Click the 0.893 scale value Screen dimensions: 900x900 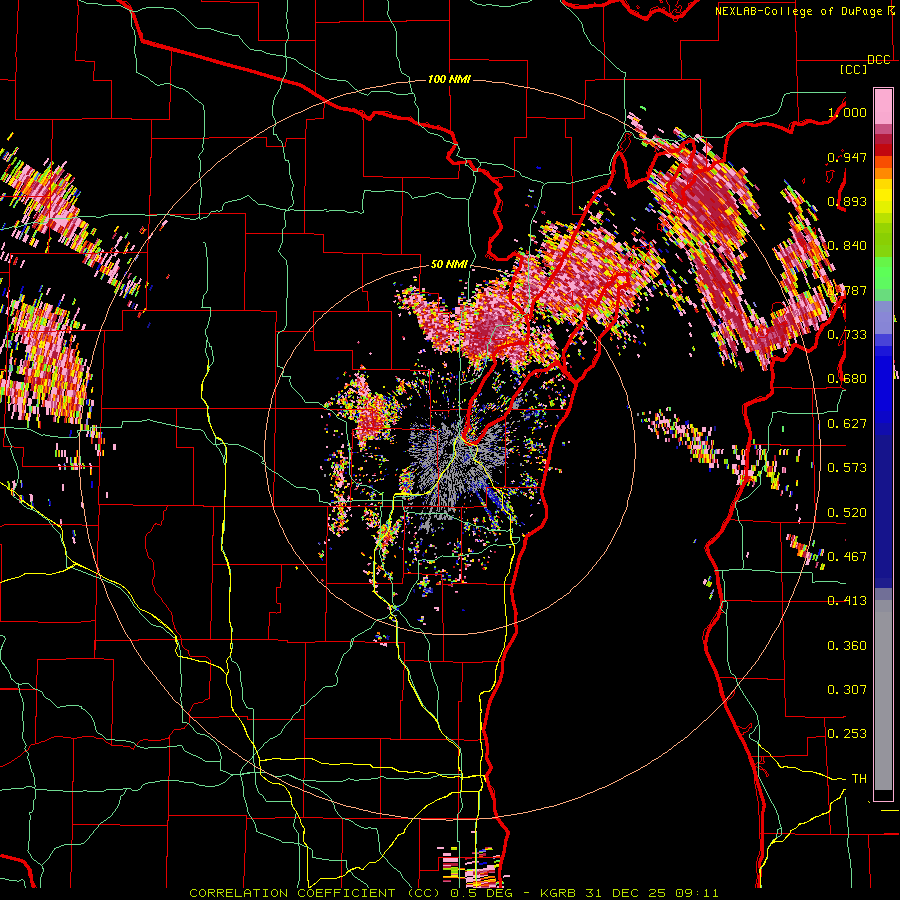pos(847,201)
